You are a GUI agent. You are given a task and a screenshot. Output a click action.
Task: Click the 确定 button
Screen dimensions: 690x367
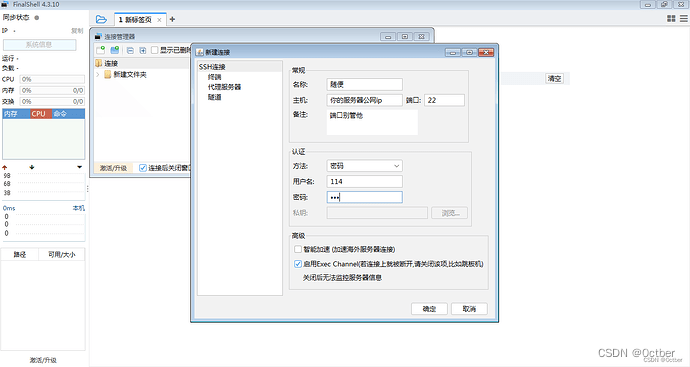tap(429, 309)
